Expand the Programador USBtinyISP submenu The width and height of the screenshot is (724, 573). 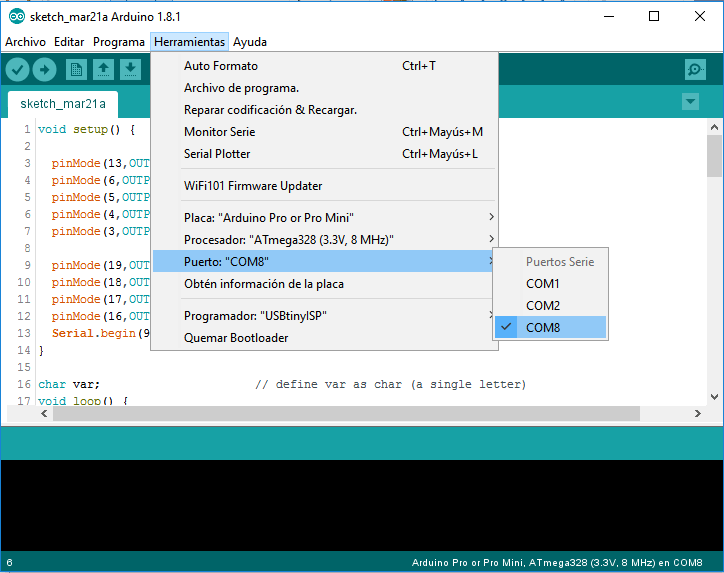(325, 316)
